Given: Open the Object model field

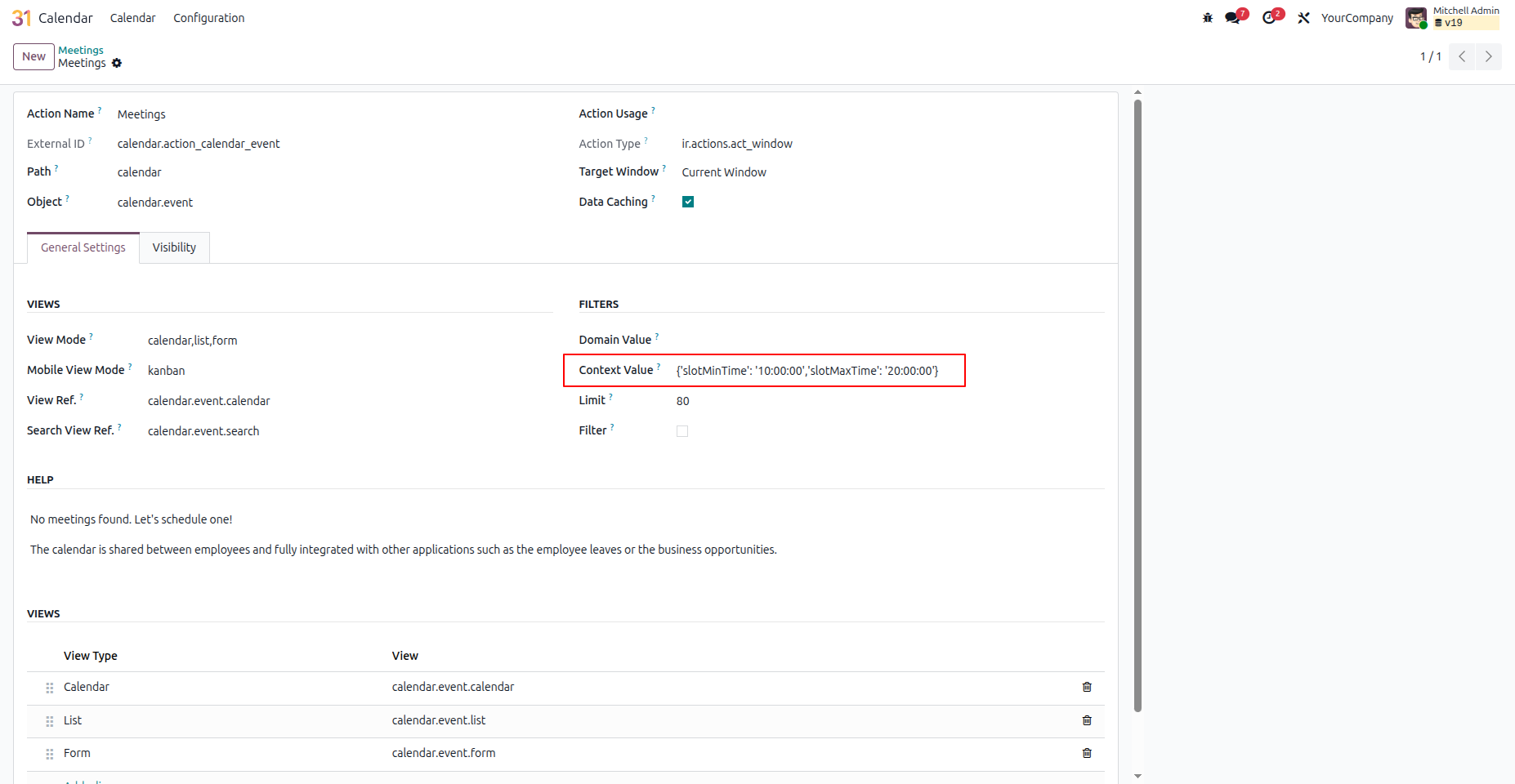Looking at the screenshot, I should pyautogui.click(x=335, y=203).
